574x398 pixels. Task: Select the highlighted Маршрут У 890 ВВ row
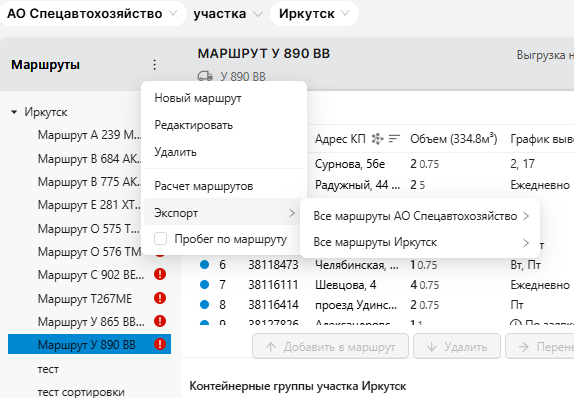(x=89, y=344)
